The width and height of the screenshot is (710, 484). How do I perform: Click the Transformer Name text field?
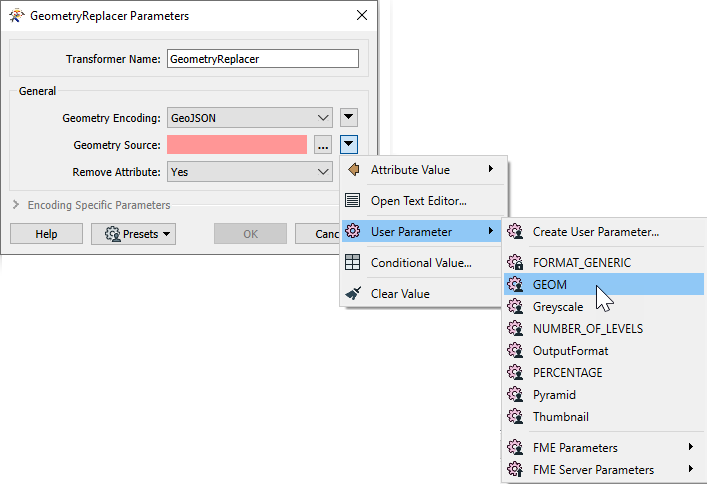click(263, 59)
